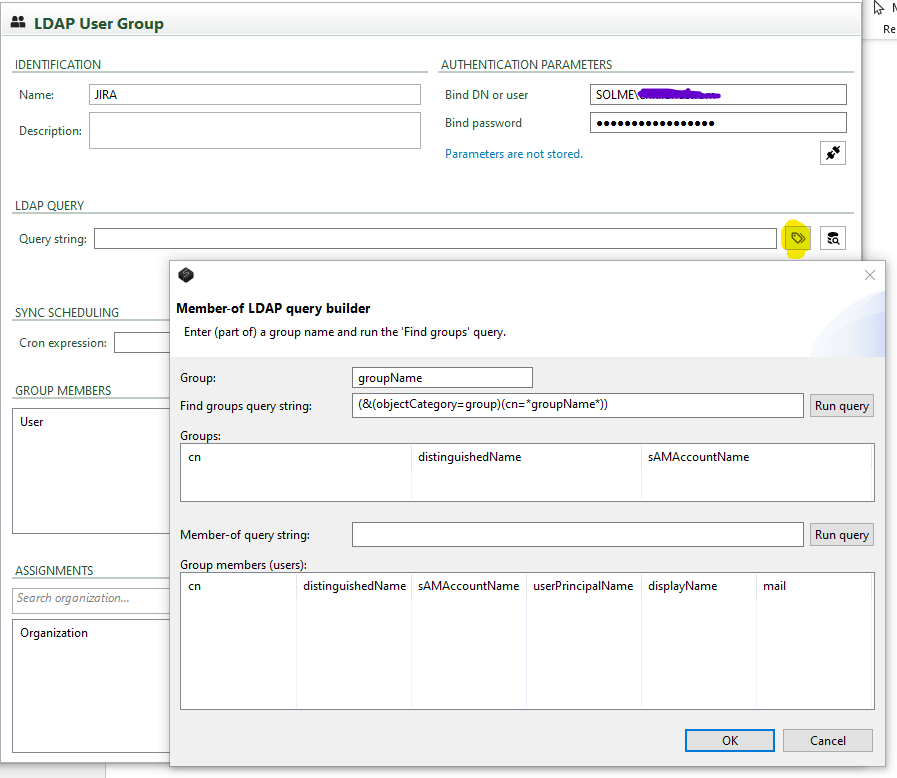
Task: Run the Find groups query
Action: point(841,406)
